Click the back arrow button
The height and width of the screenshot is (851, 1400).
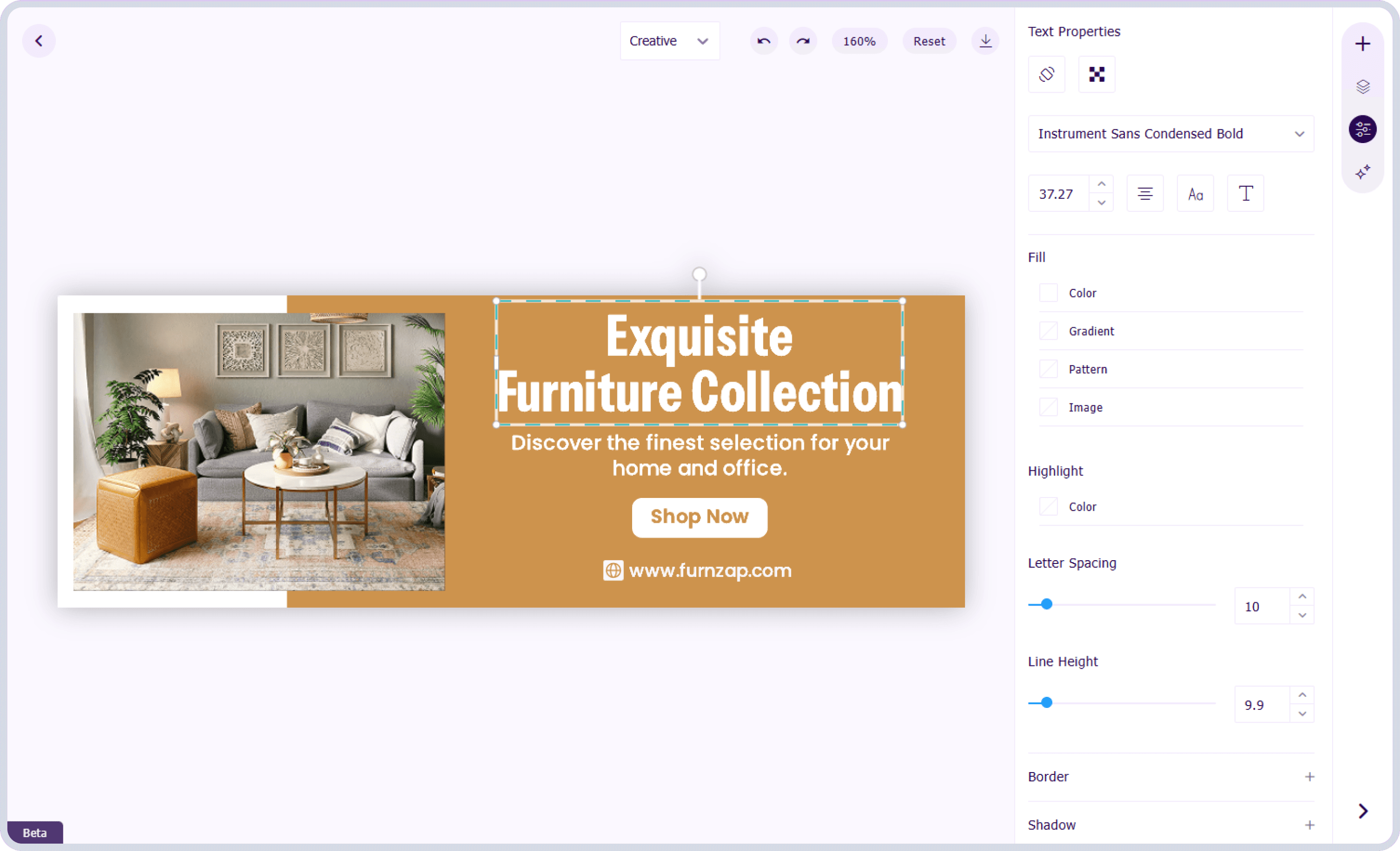pos(39,41)
